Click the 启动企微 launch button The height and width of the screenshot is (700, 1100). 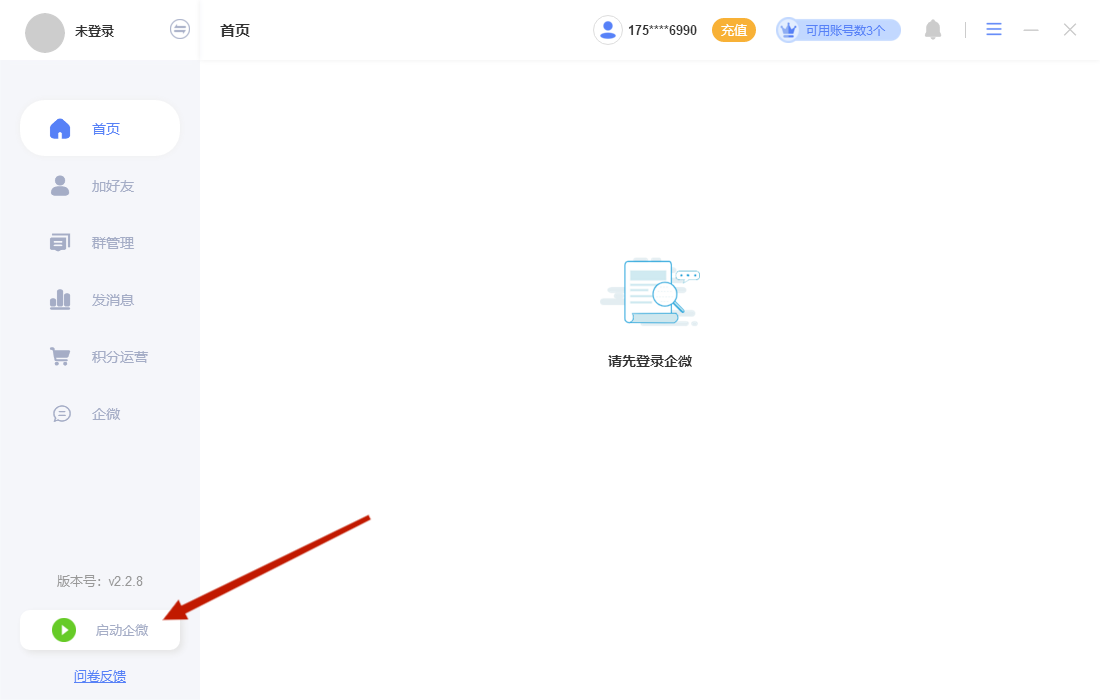(x=100, y=630)
